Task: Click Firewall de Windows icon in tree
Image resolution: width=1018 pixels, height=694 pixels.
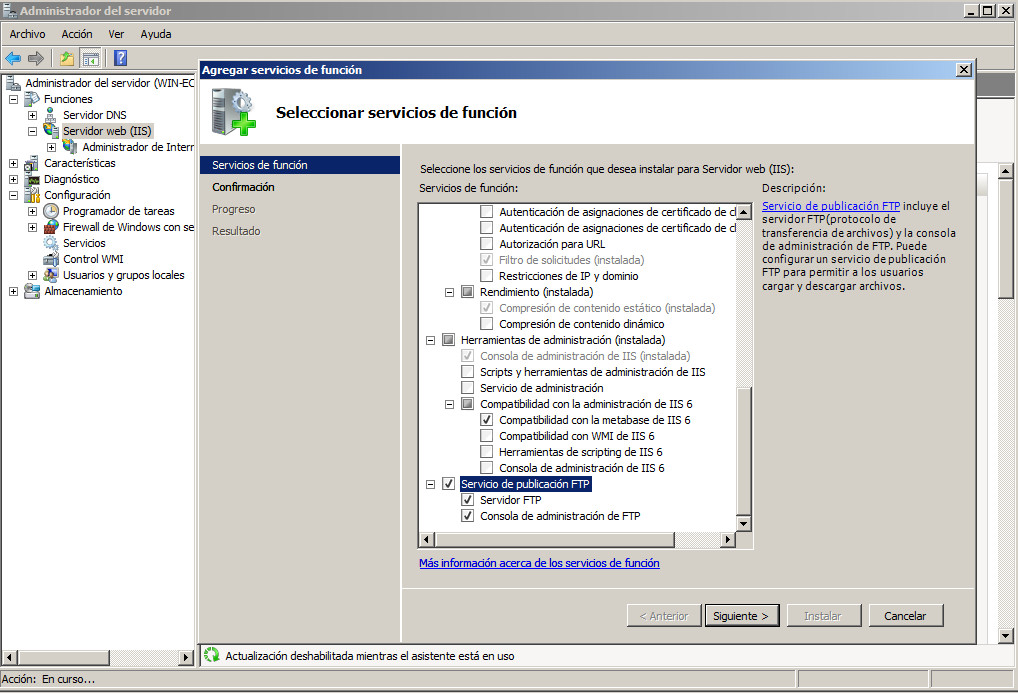Action: tap(51, 227)
